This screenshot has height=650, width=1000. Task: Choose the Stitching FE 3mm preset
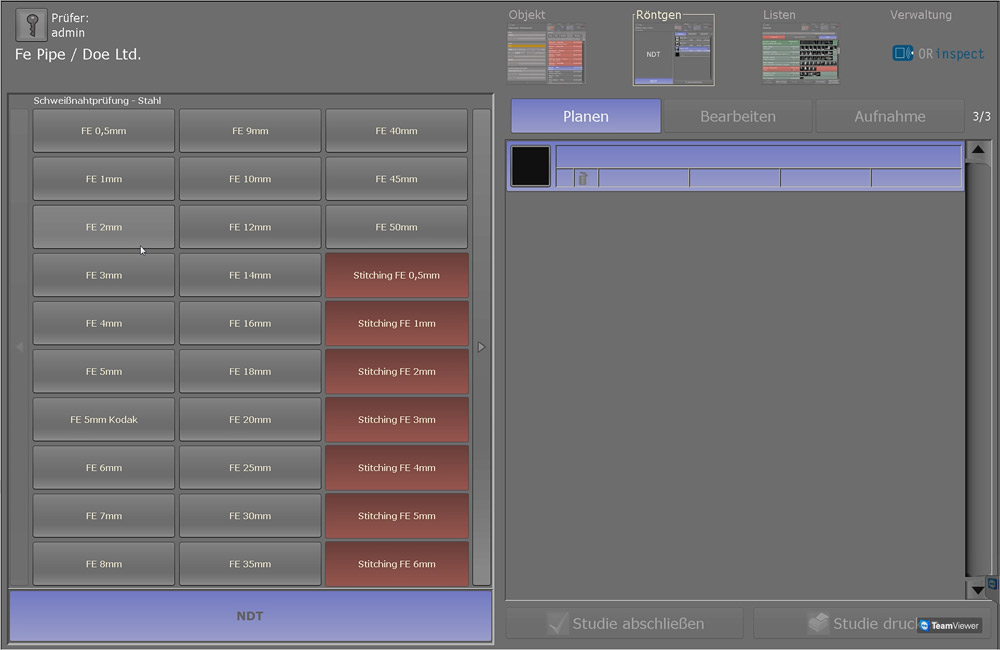tap(397, 420)
